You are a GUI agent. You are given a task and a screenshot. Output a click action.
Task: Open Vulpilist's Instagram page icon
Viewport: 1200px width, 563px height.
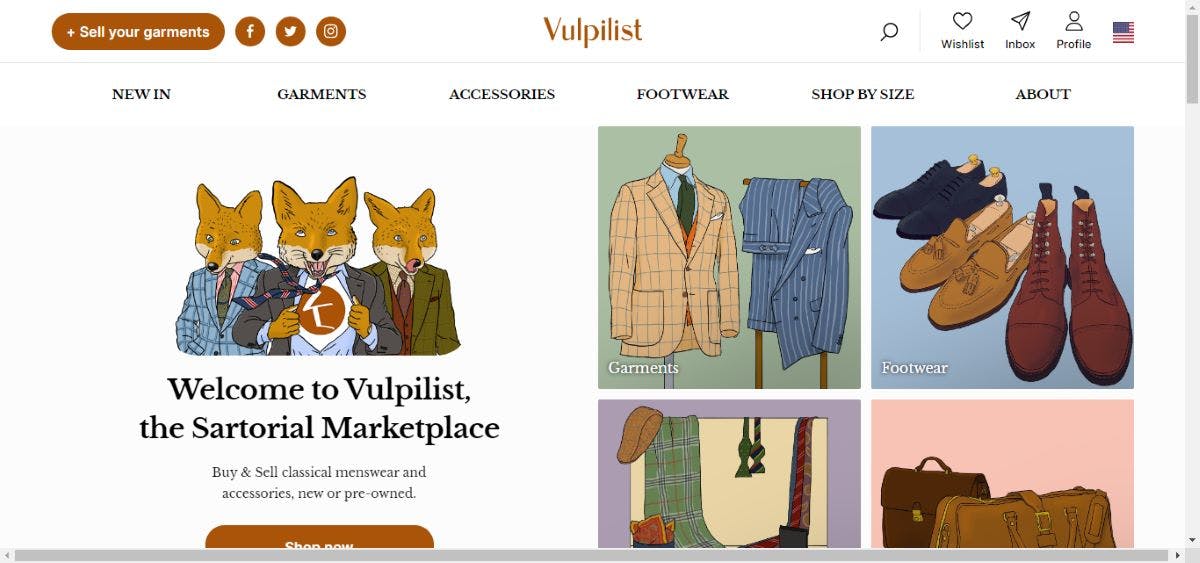pyautogui.click(x=331, y=32)
